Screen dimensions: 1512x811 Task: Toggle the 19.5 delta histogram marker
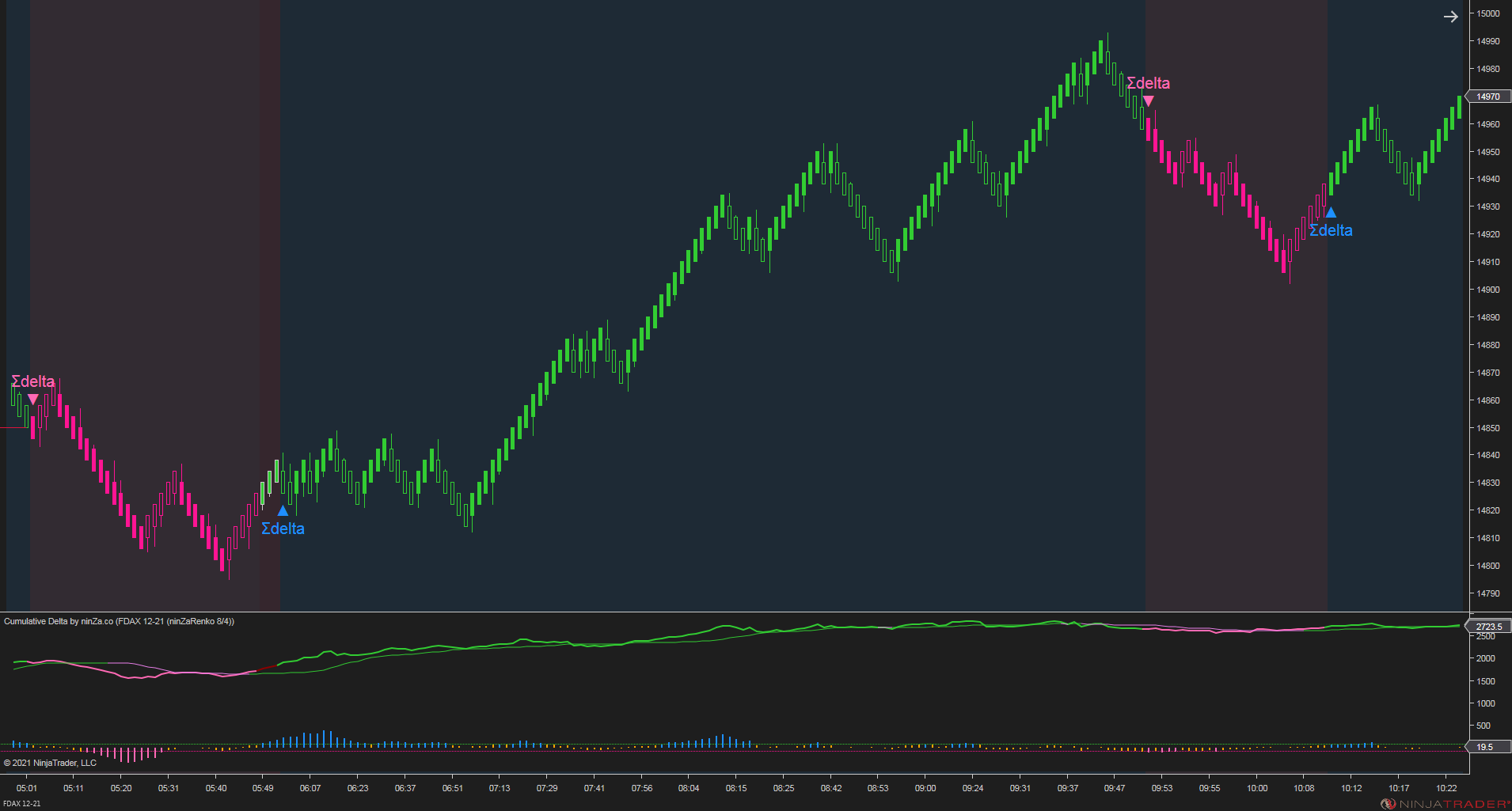(1487, 746)
